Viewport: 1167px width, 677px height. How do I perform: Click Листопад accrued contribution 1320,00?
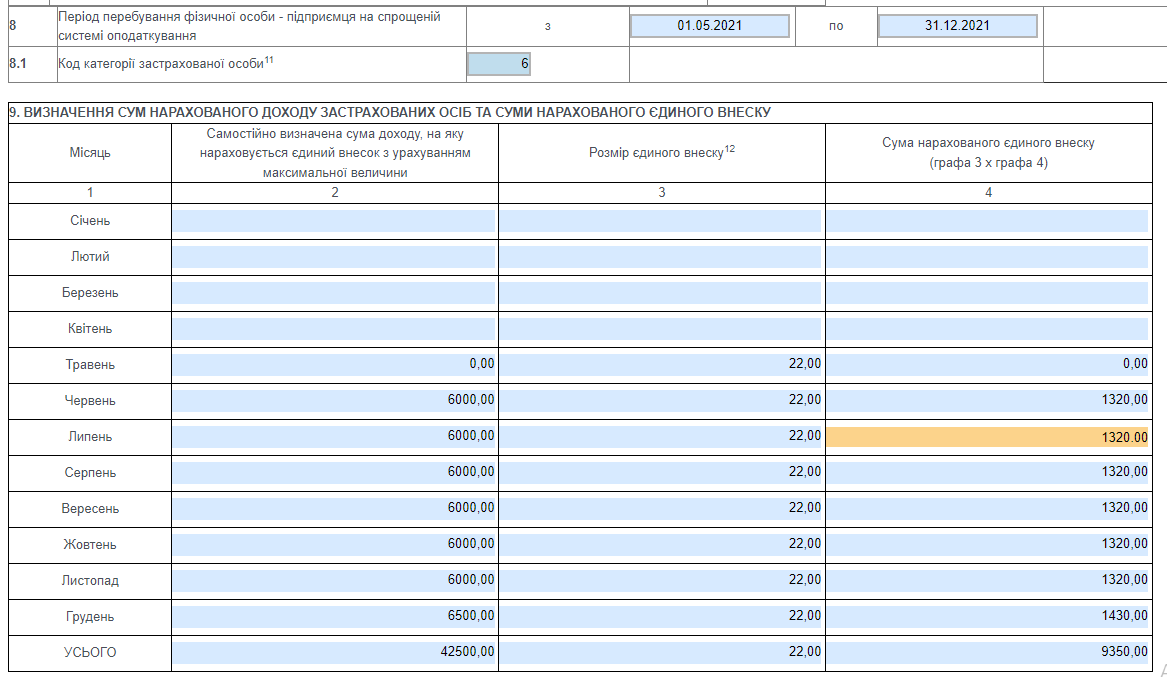[988, 581]
